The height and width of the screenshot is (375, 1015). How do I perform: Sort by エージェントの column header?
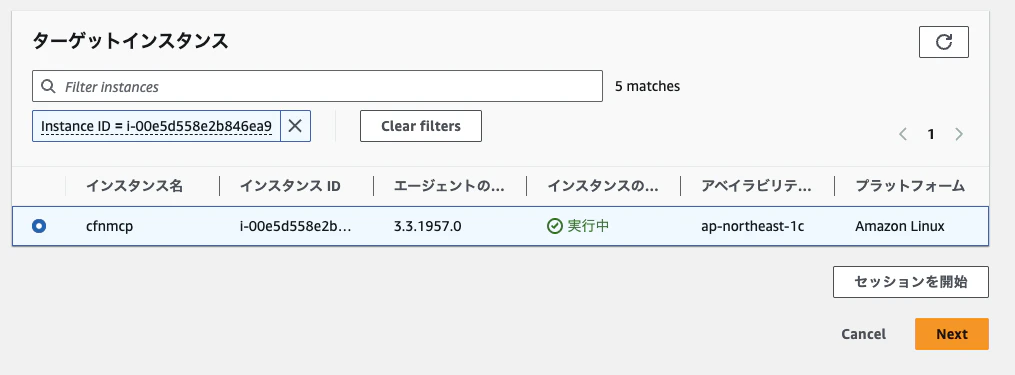[x=449, y=187]
